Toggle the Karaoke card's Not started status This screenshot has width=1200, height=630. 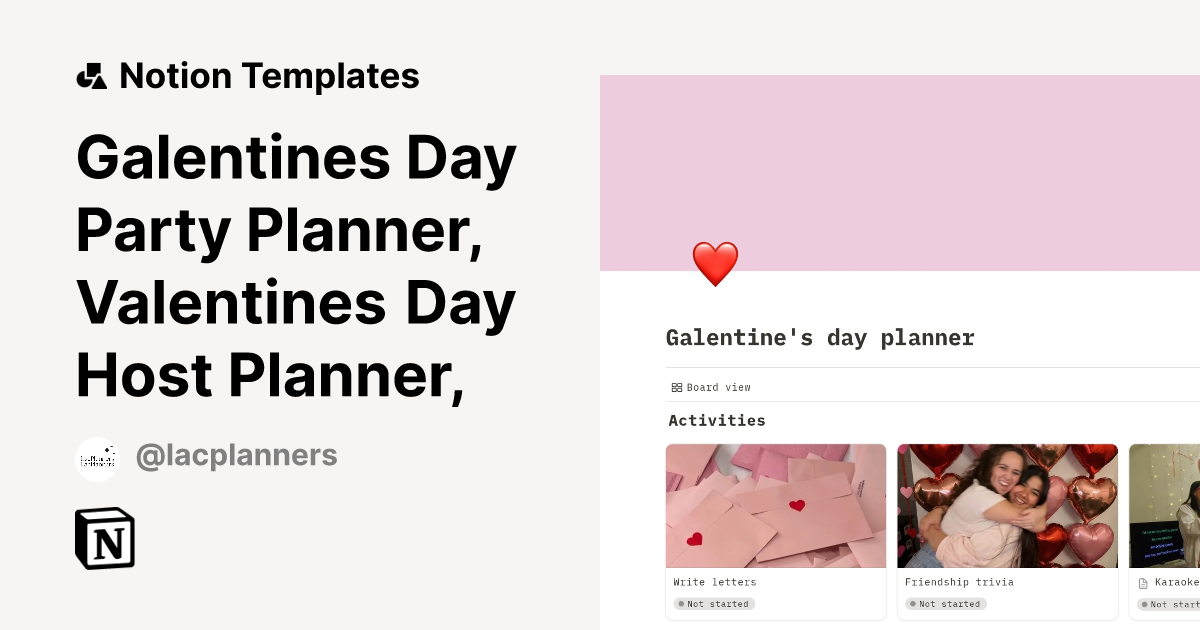click(1172, 604)
